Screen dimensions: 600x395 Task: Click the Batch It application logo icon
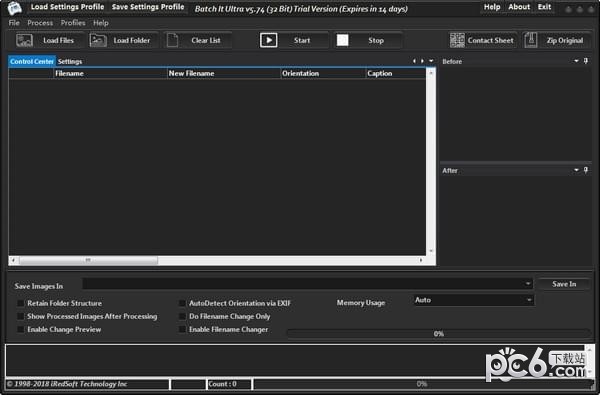[x=15, y=8]
